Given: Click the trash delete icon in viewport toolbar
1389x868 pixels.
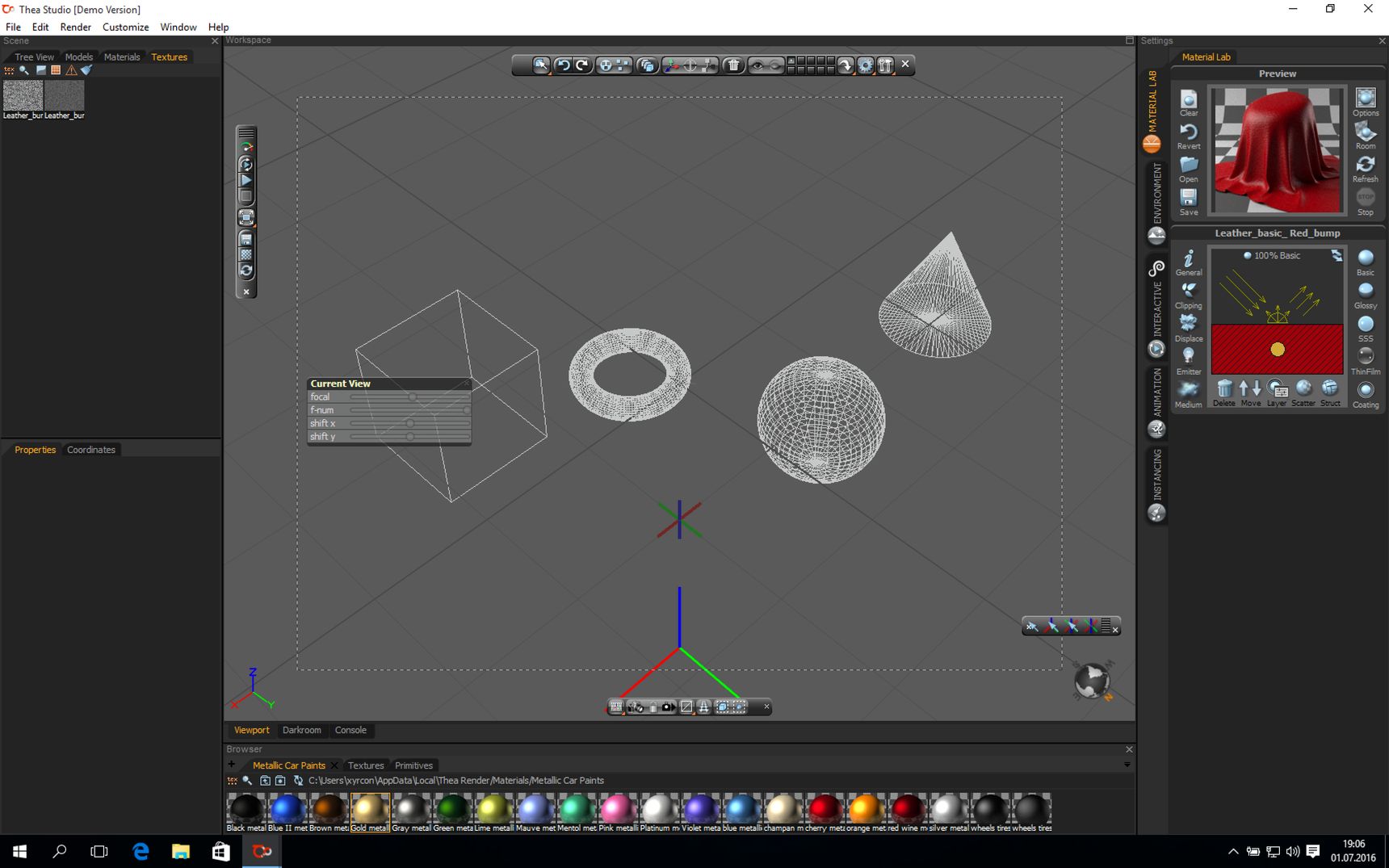Looking at the screenshot, I should [x=733, y=65].
